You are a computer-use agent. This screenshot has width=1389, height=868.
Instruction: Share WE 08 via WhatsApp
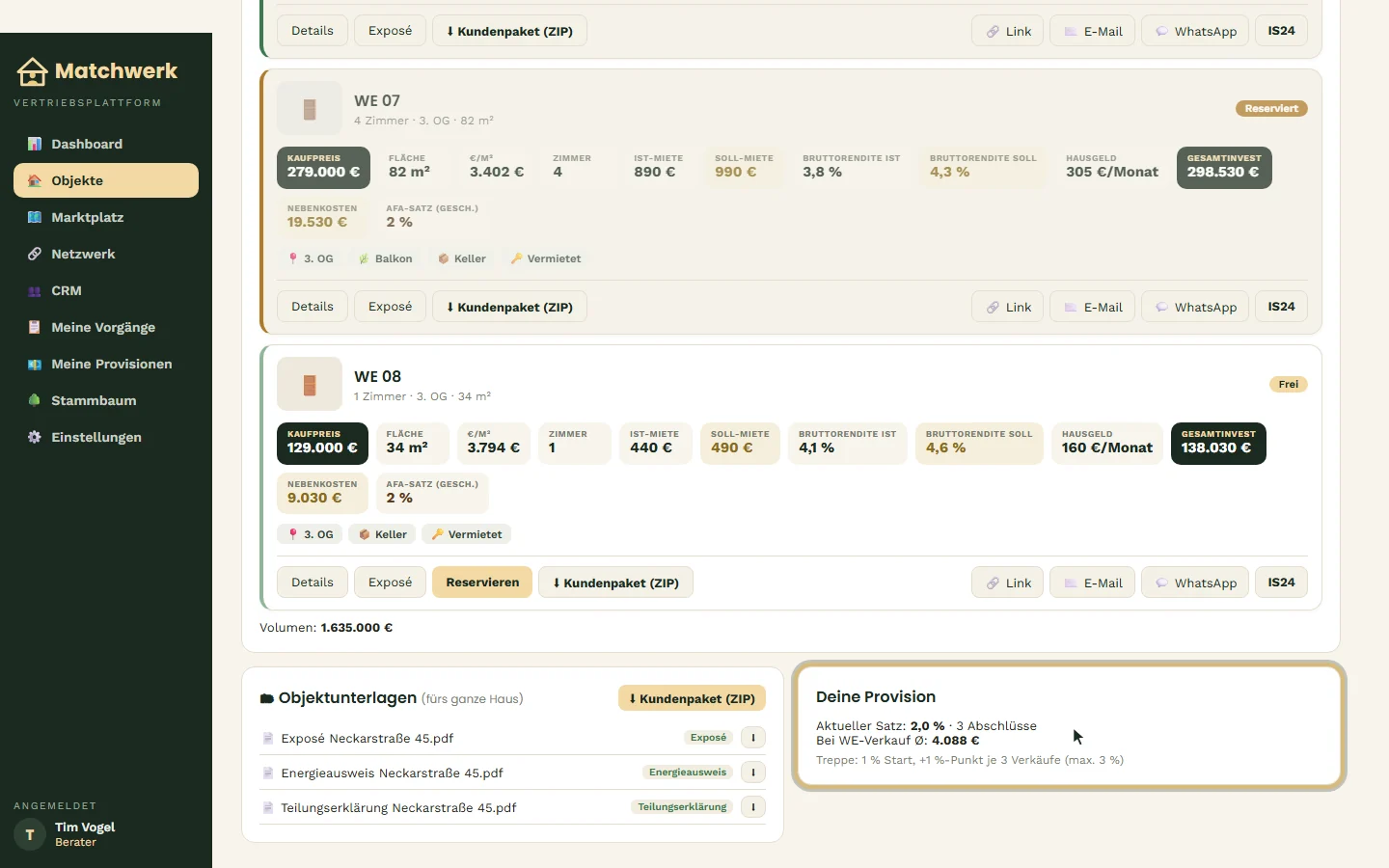coord(1195,583)
